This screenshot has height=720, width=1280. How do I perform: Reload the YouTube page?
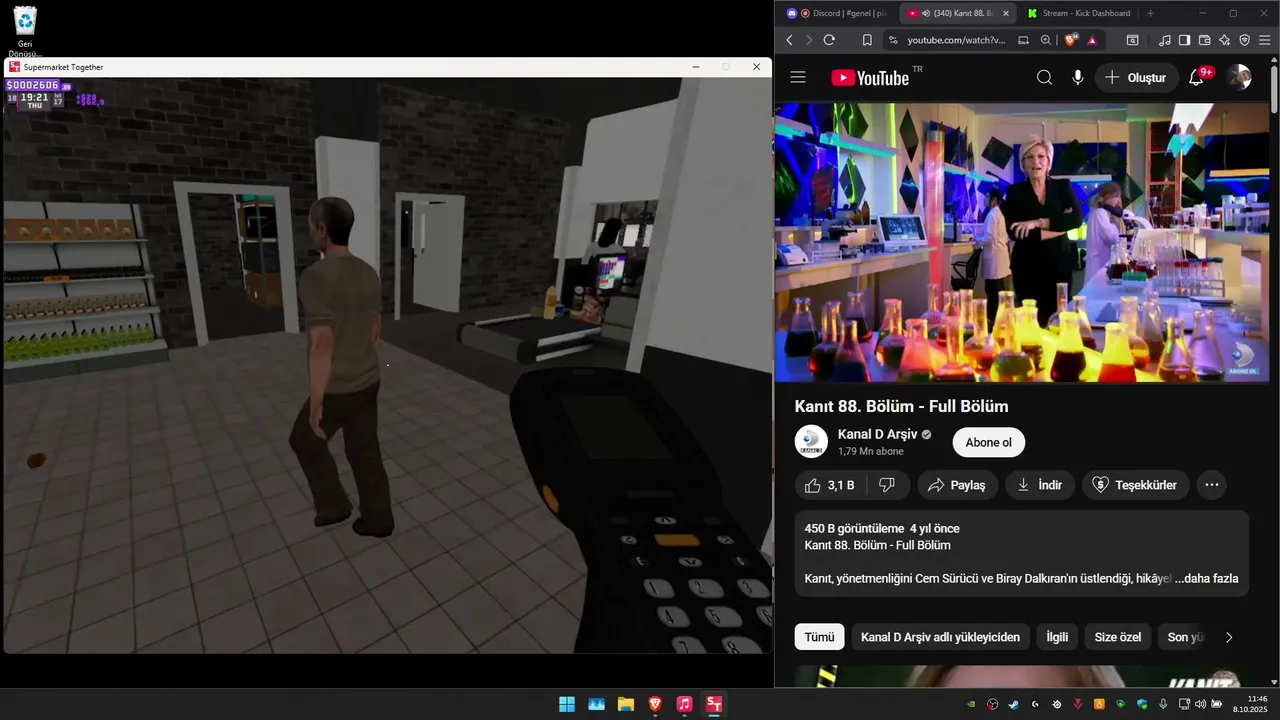829,40
